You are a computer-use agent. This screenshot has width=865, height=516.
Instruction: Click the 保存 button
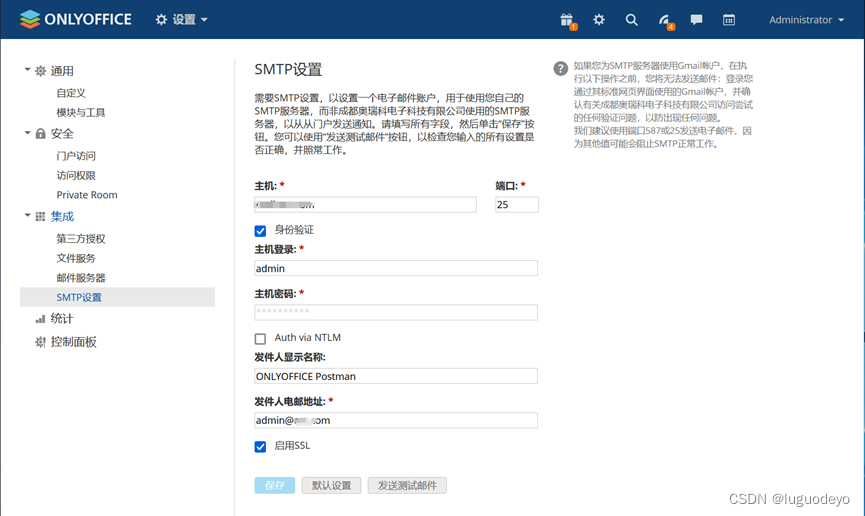pos(275,486)
